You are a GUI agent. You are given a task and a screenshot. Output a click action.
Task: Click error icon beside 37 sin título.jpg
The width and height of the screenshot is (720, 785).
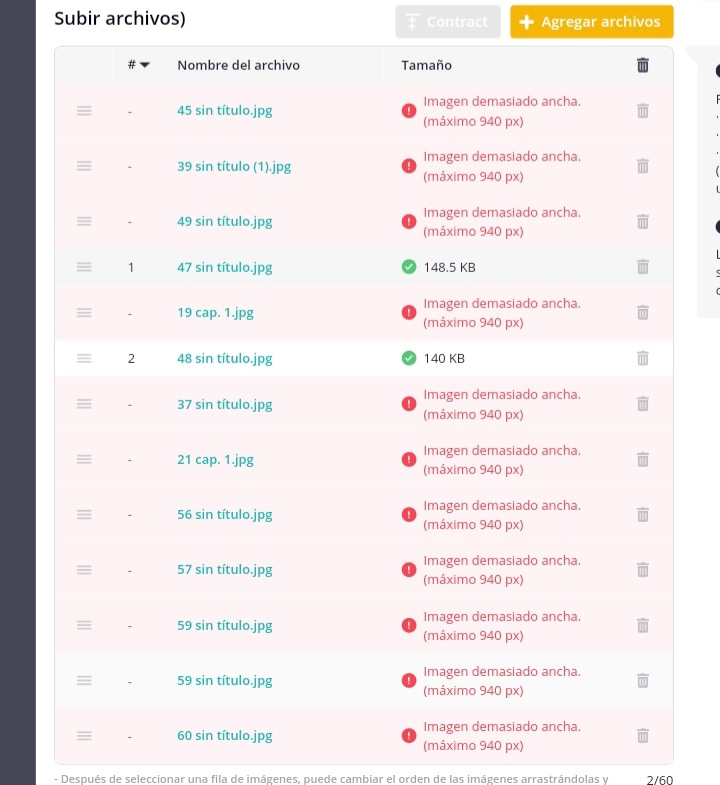pos(408,404)
